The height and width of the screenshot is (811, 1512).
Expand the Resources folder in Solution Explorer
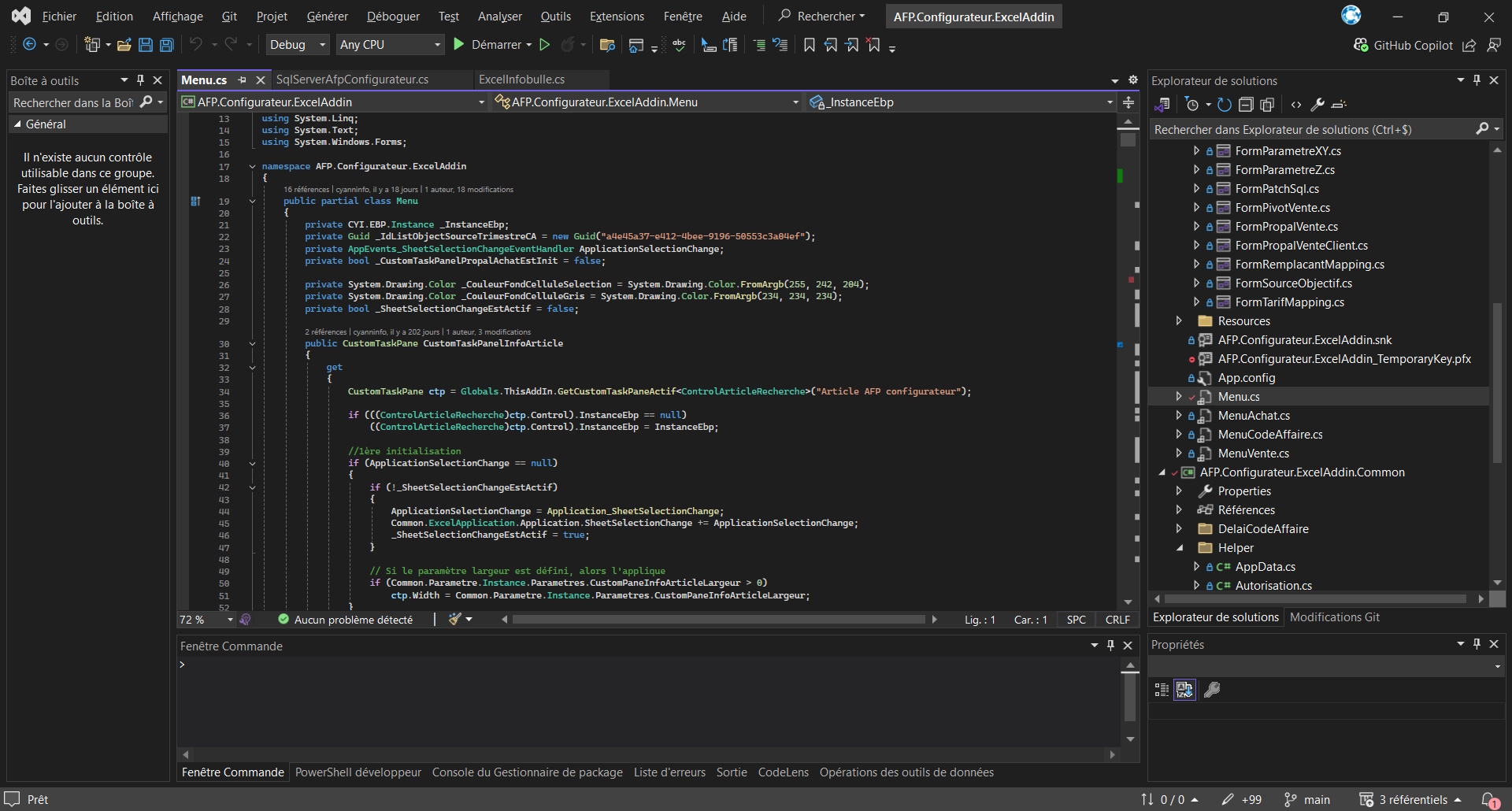[x=1179, y=321]
